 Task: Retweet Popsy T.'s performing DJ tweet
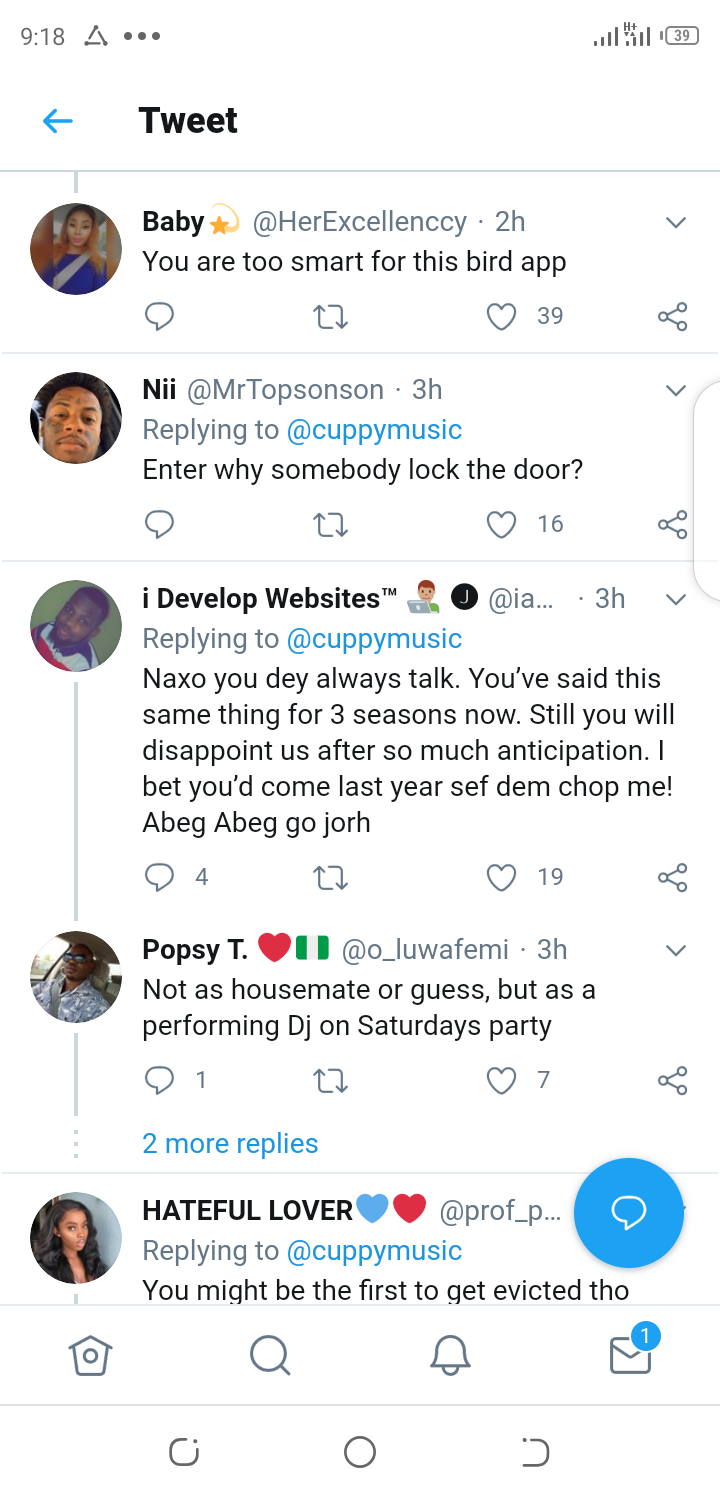point(330,1081)
